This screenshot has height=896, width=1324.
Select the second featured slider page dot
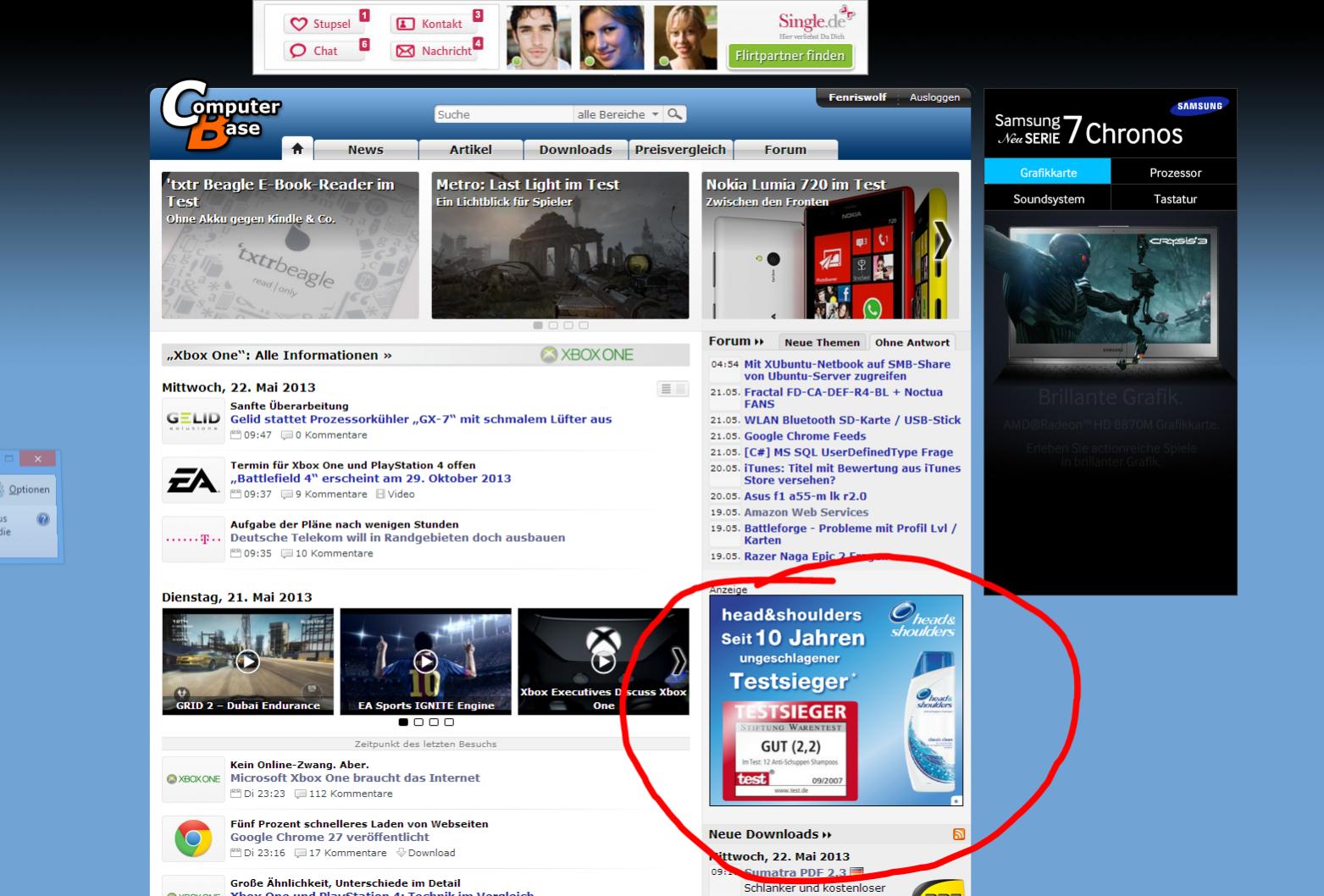[553, 325]
